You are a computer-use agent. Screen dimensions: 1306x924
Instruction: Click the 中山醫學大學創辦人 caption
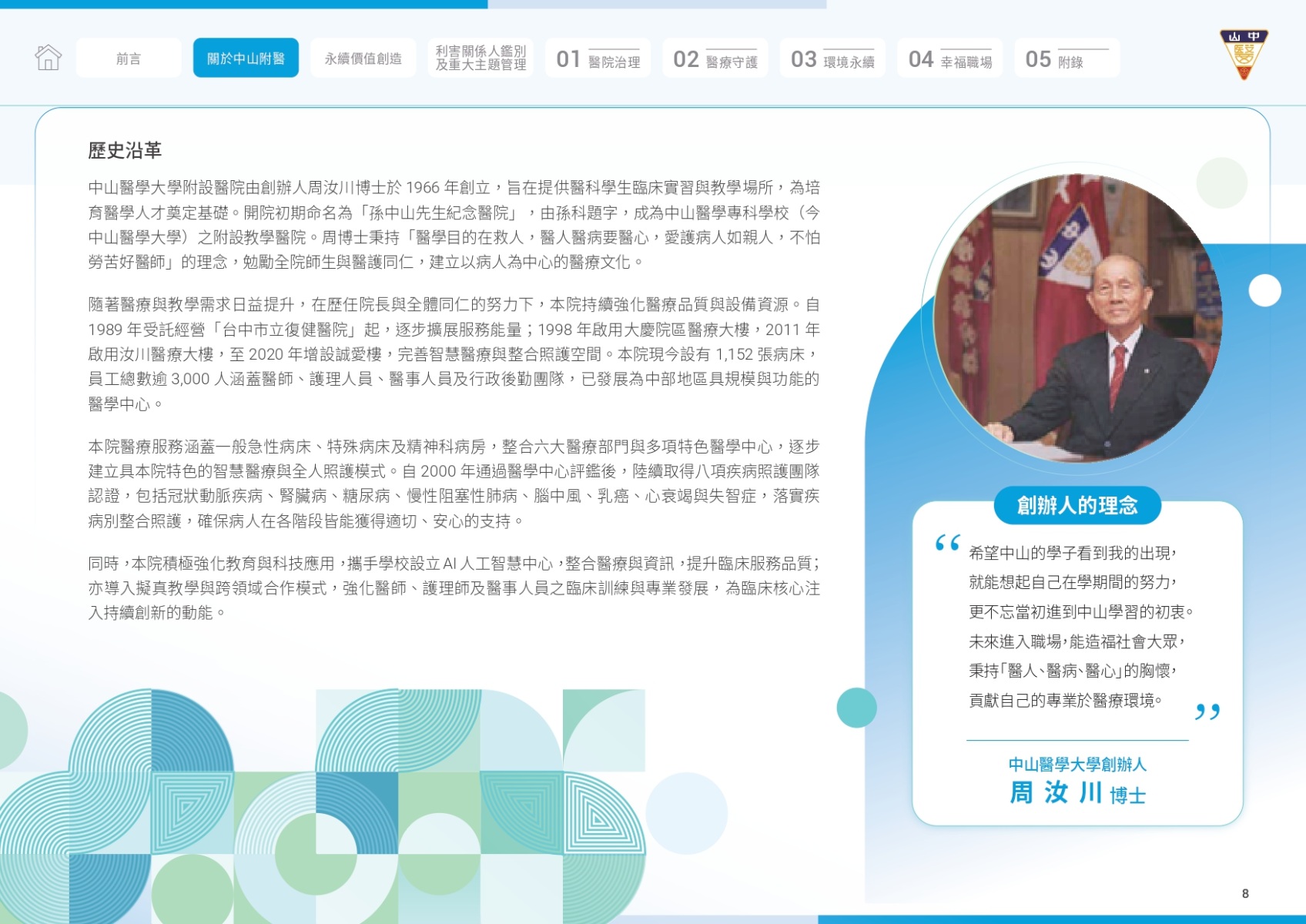pos(1077,764)
